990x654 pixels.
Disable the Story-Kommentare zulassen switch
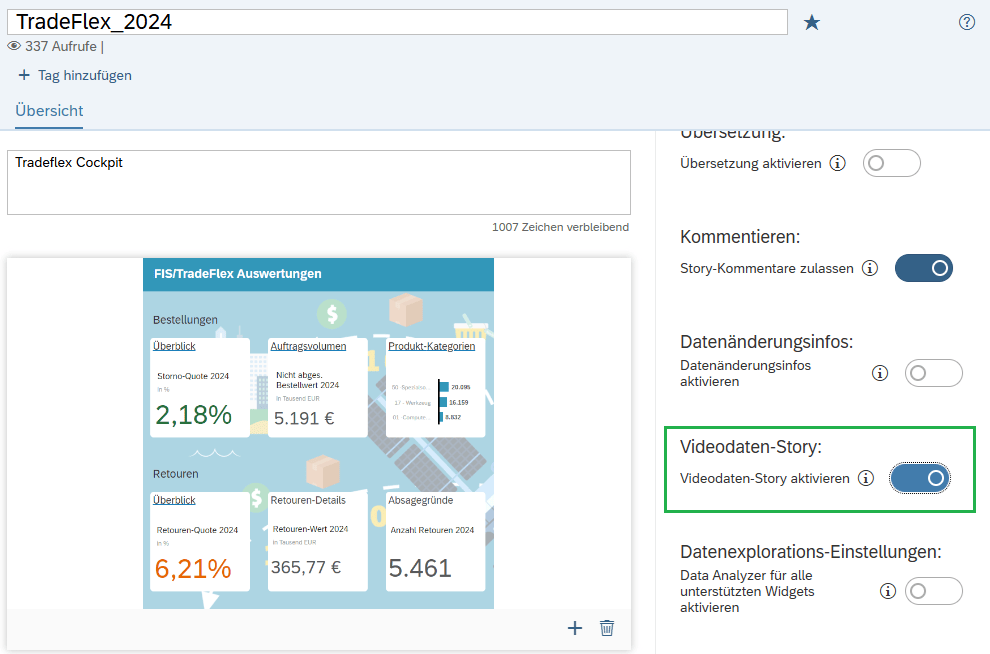pos(924,268)
